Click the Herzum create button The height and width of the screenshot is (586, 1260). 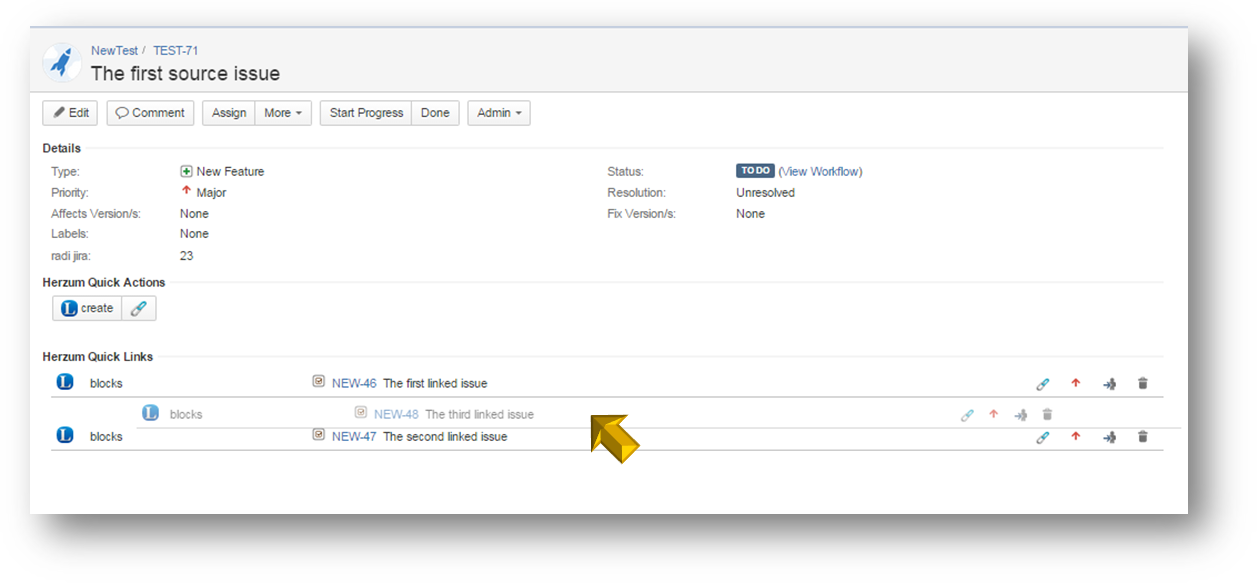point(87,308)
